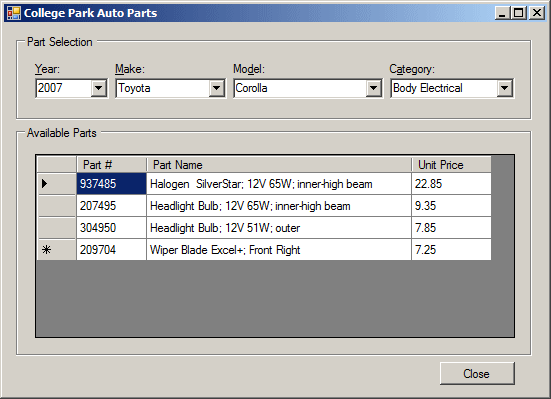Image resolution: width=551 pixels, height=399 pixels.
Task: Open the Model dropdown arrow
Action: [373, 88]
